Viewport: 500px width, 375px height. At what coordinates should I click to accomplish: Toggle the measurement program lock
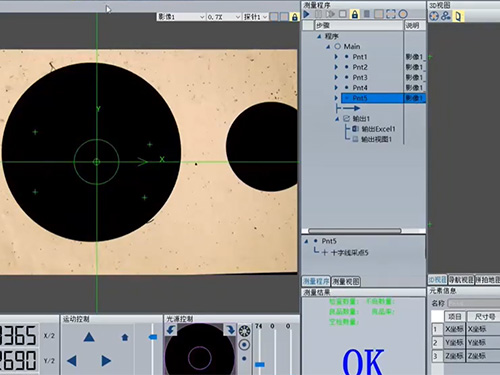pyautogui.click(x=355, y=14)
